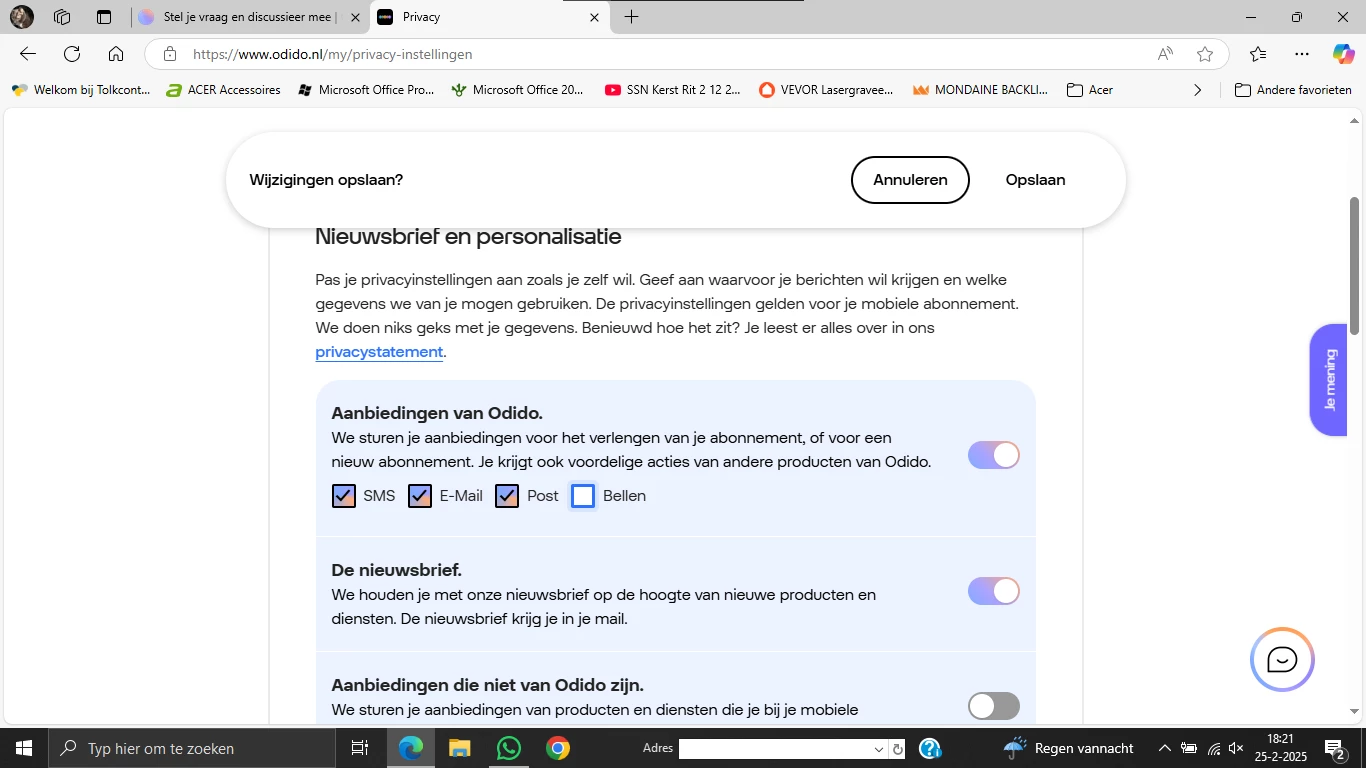Viewport: 1366px width, 768px height.
Task: Switch to the 'Stel je vraag en discussieer mee' tab
Action: click(x=250, y=17)
